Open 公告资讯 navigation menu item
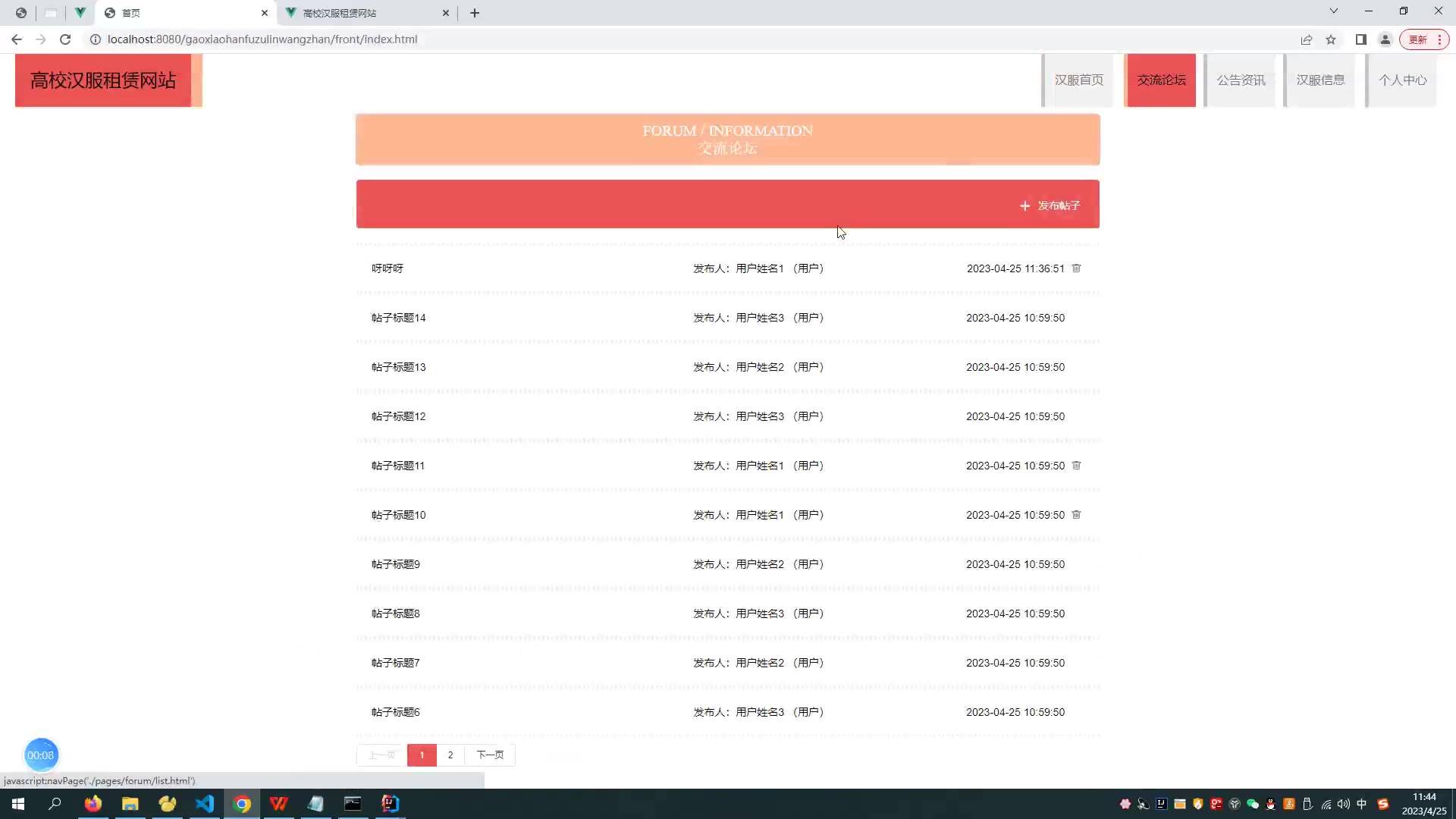1456x819 pixels. coord(1241,80)
